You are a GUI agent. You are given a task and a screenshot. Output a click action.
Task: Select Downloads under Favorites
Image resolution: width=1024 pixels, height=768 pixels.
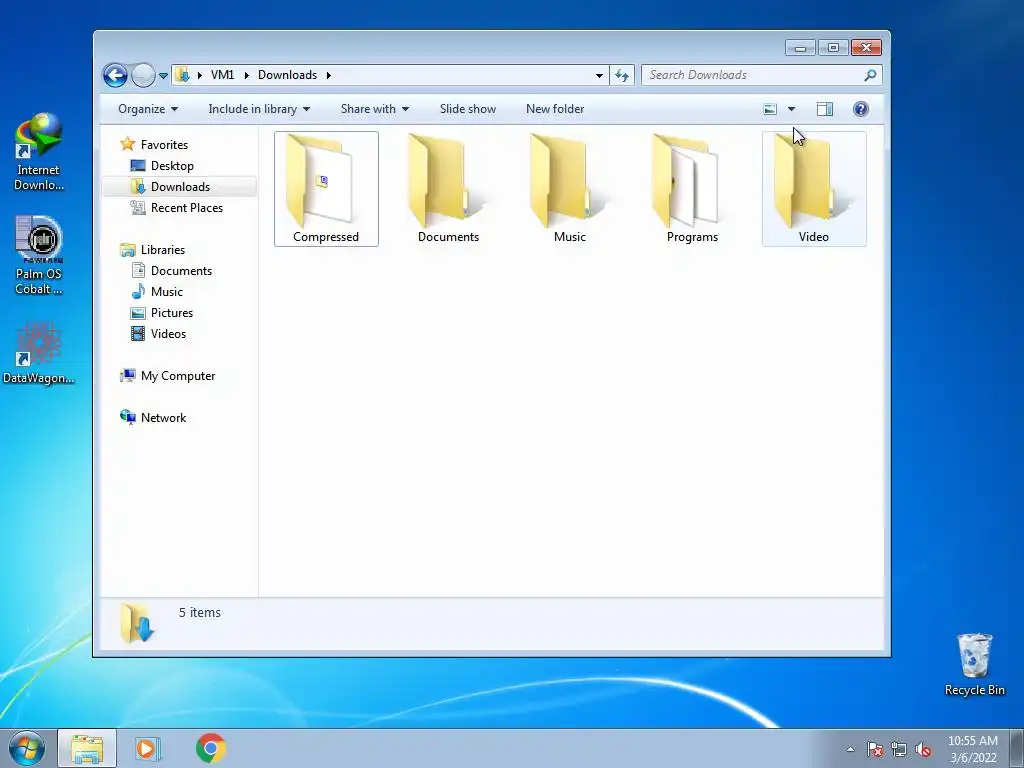click(180, 187)
